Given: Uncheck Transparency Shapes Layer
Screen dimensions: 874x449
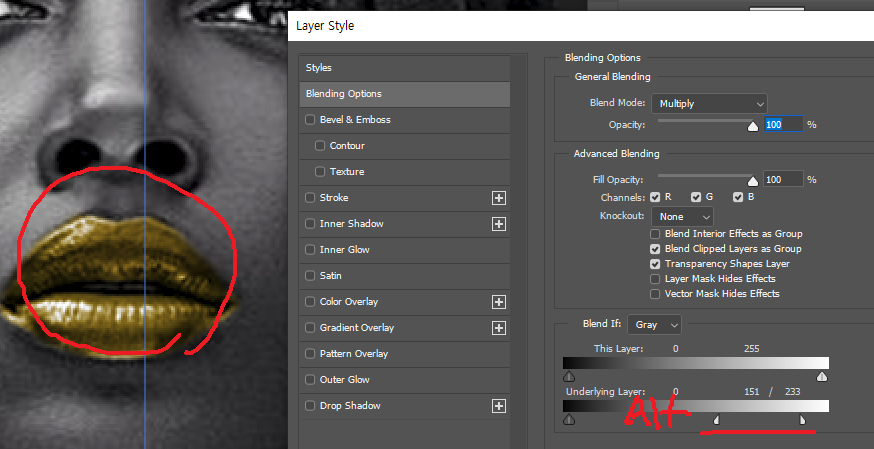Looking at the screenshot, I should pos(655,264).
